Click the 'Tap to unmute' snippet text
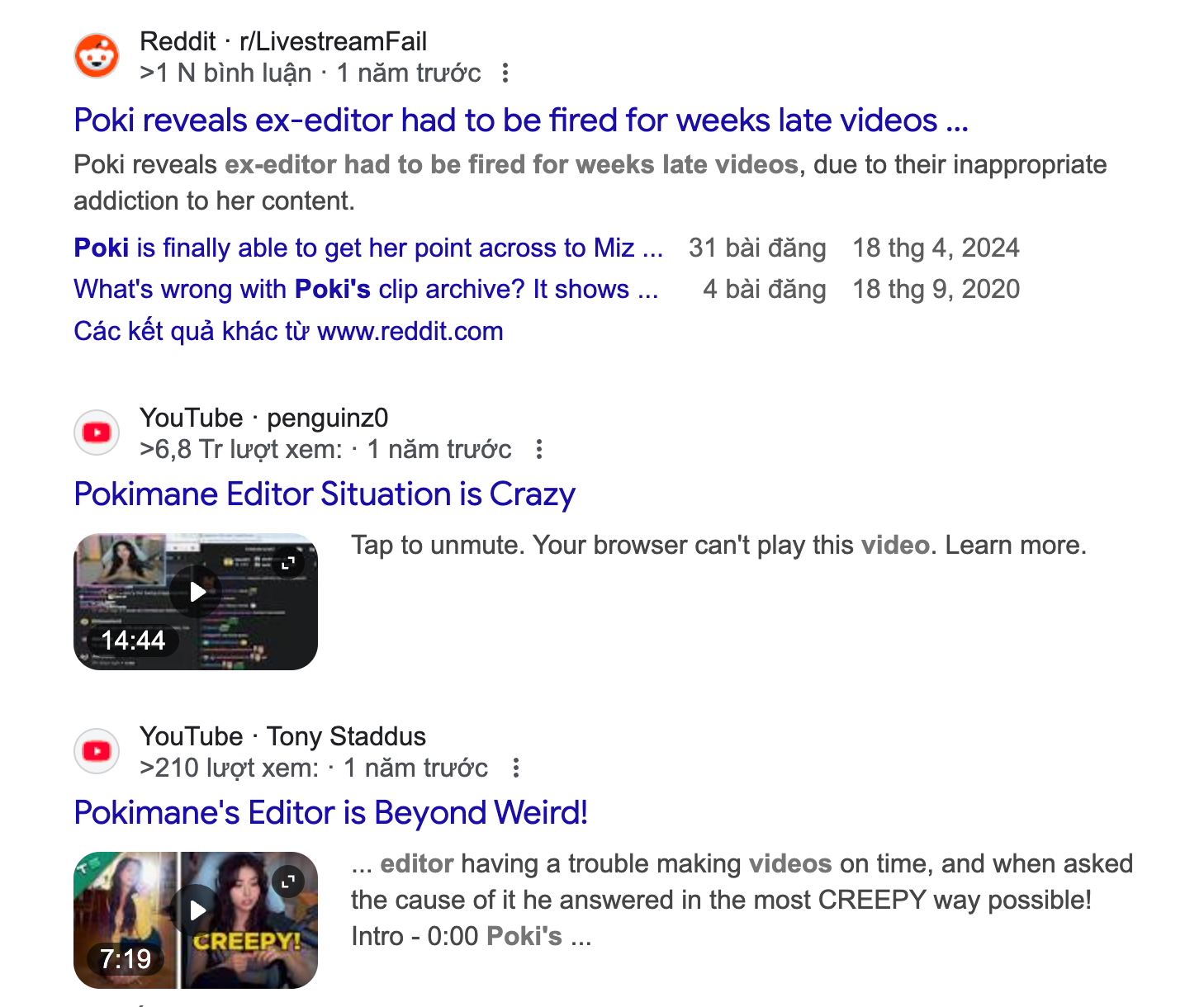Screen dimensions: 1204x1007 [718, 545]
